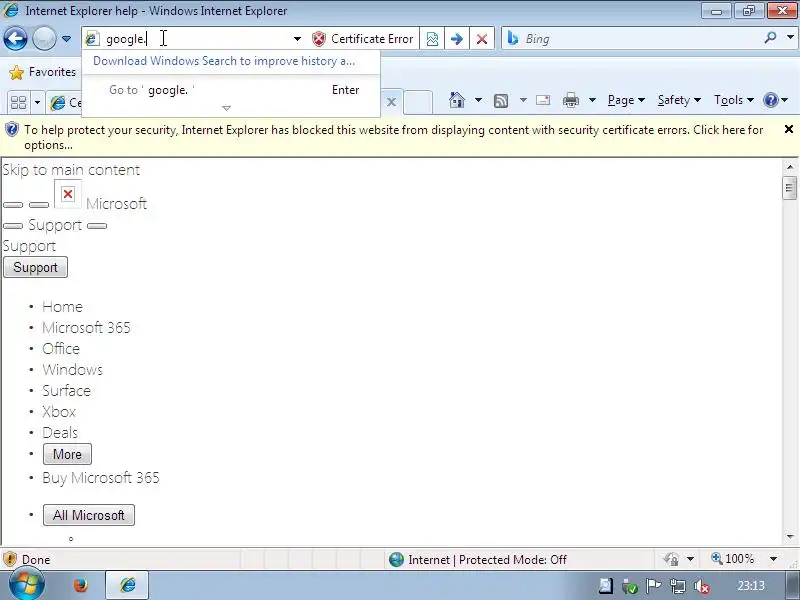Click the Microsoft link text
The image size is (800, 600).
(x=116, y=204)
